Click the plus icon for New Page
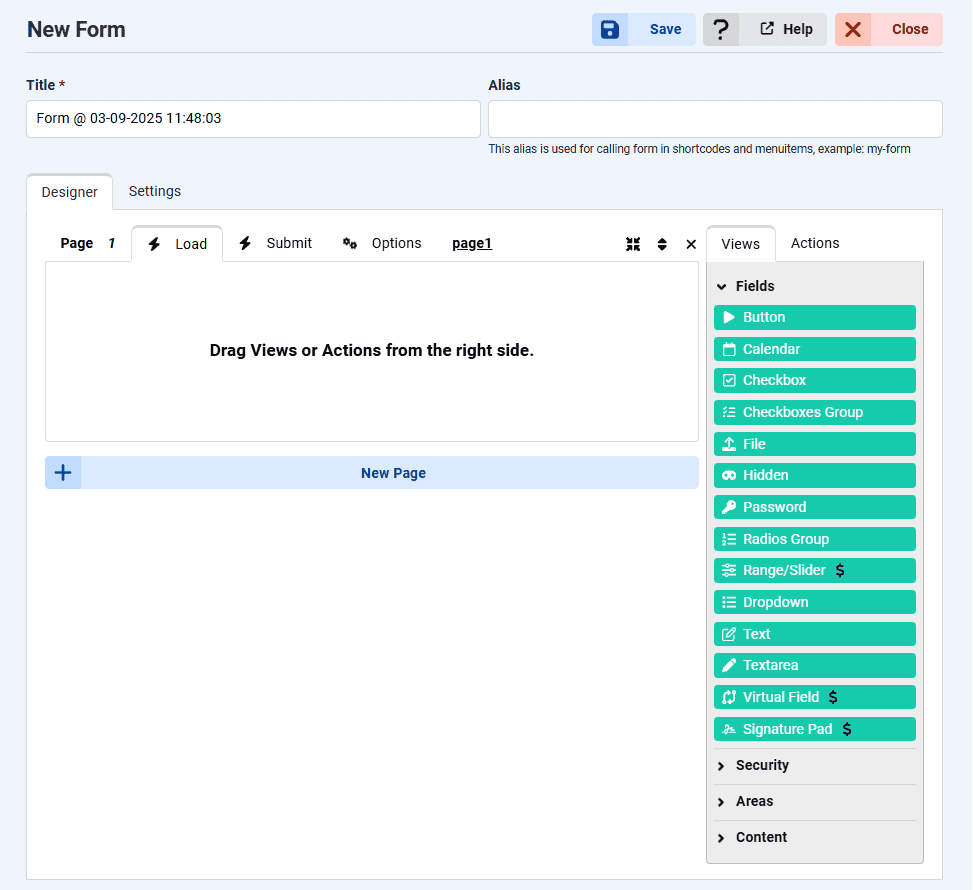Image resolution: width=973 pixels, height=890 pixels. tap(63, 473)
